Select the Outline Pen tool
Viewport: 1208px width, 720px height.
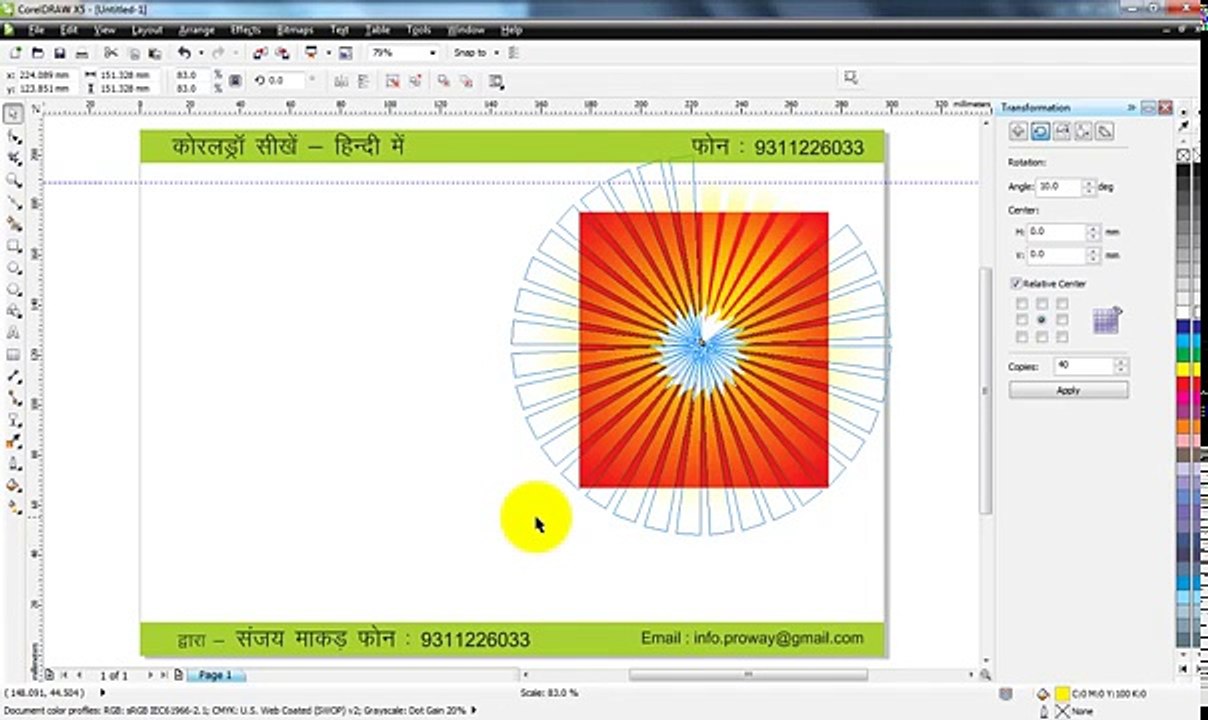pyautogui.click(x=14, y=464)
